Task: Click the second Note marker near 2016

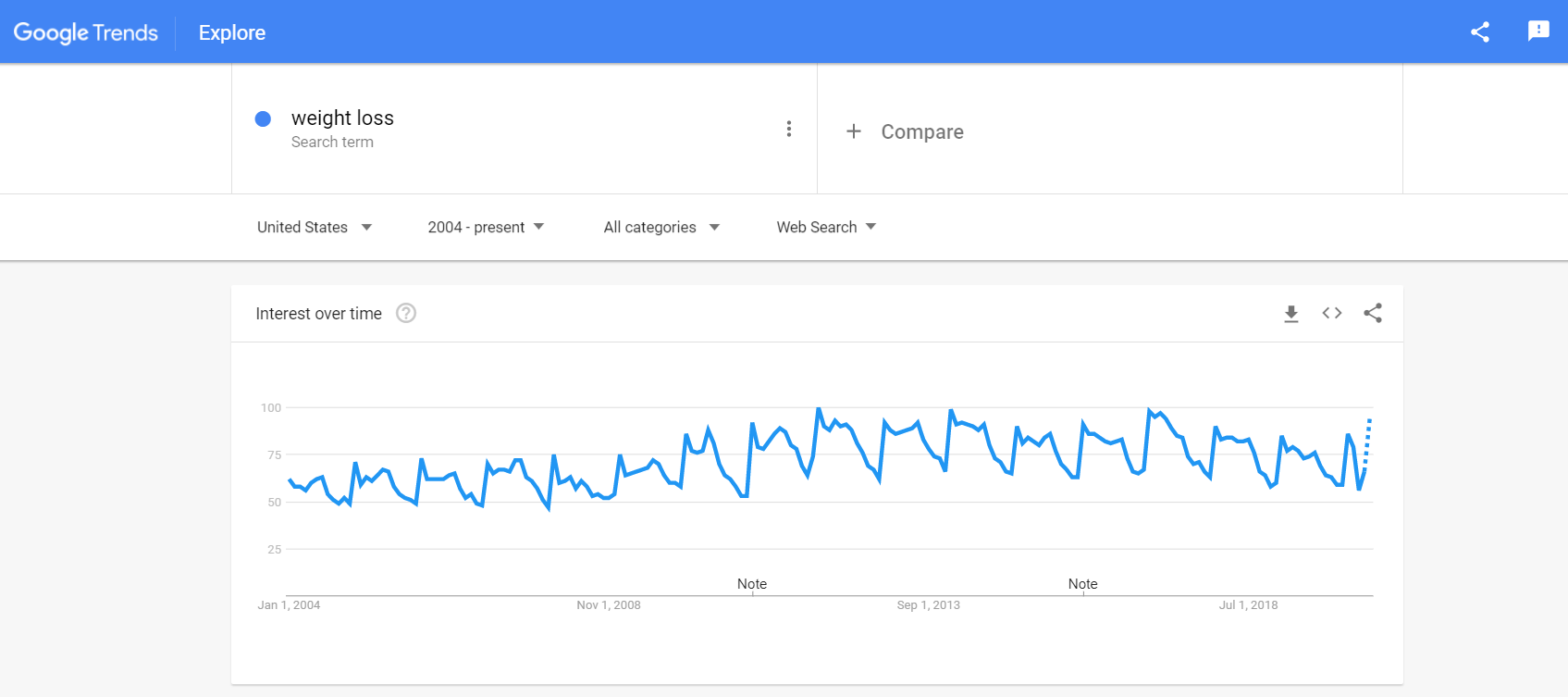Action: (1083, 584)
